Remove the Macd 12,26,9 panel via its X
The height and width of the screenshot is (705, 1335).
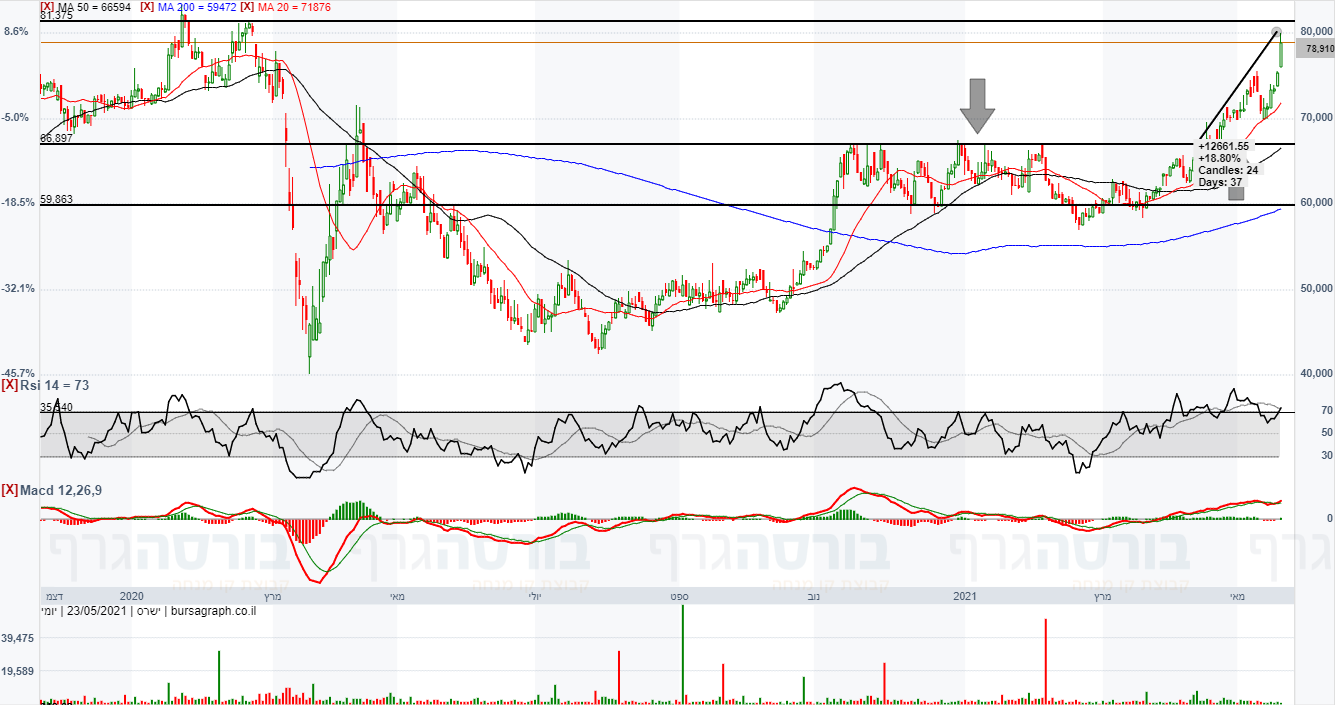[9, 489]
